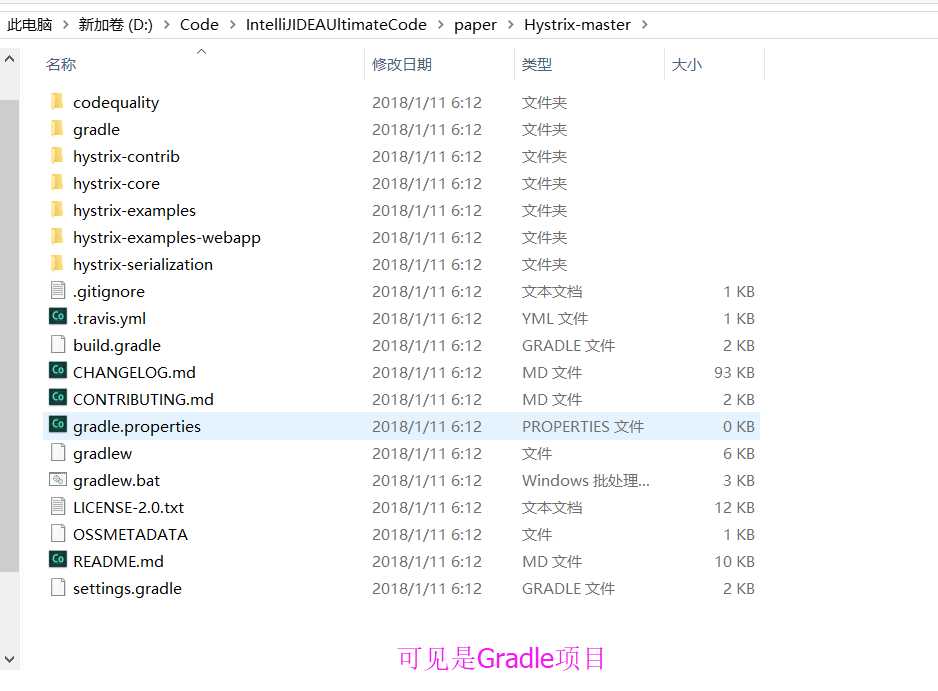Click the settings.gradle blank file icon

click(58, 587)
